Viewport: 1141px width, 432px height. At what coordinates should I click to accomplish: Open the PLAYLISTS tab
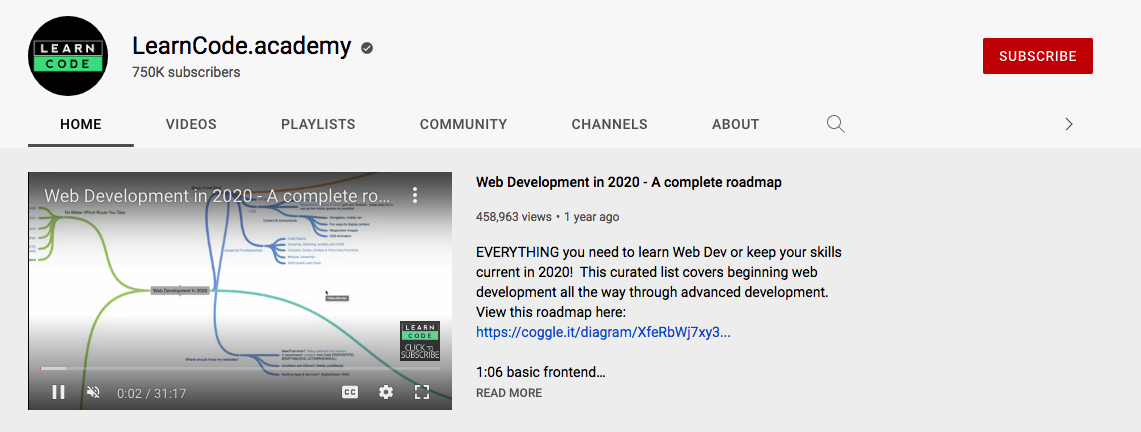(x=318, y=124)
